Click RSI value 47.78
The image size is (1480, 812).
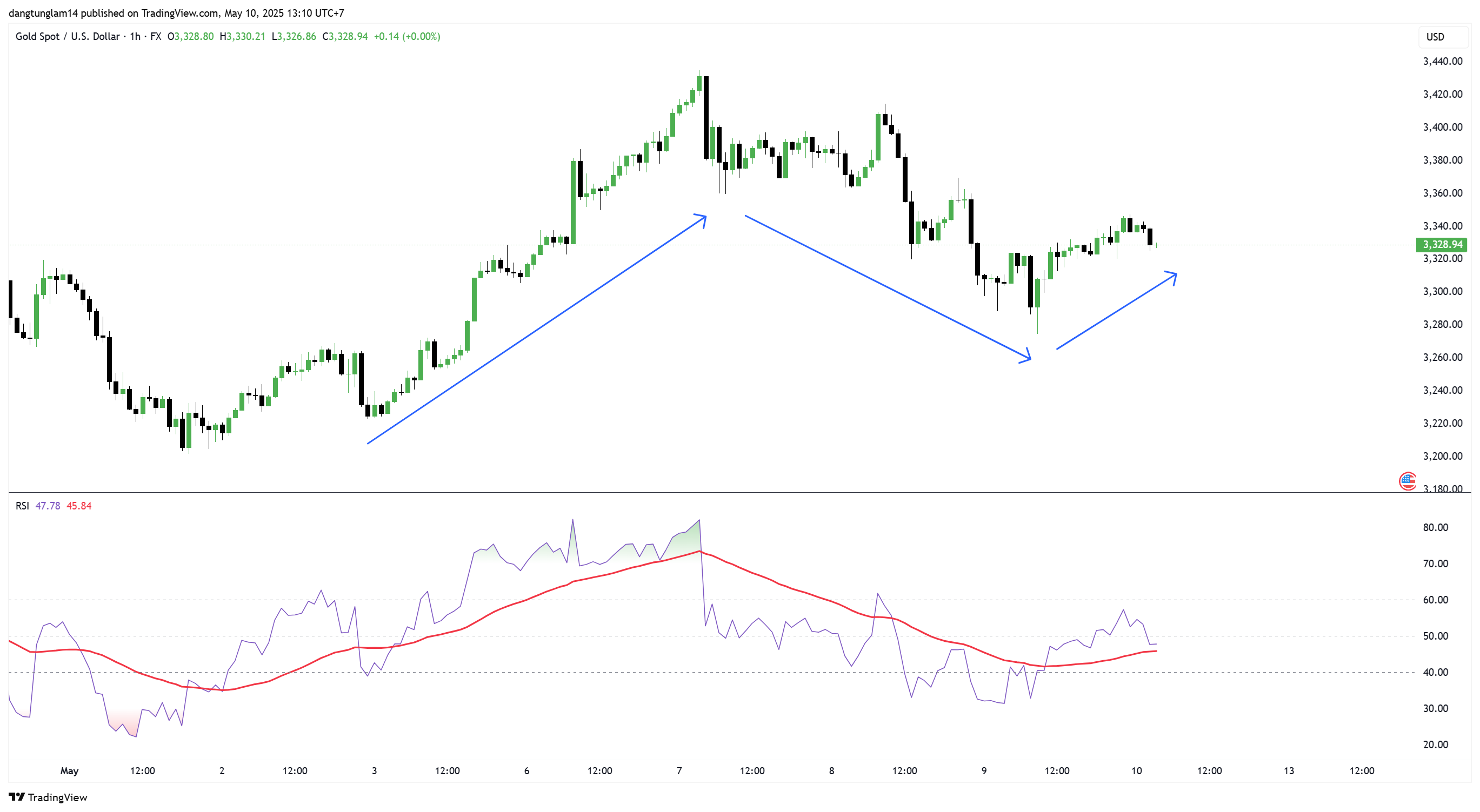pyautogui.click(x=48, y=505)
